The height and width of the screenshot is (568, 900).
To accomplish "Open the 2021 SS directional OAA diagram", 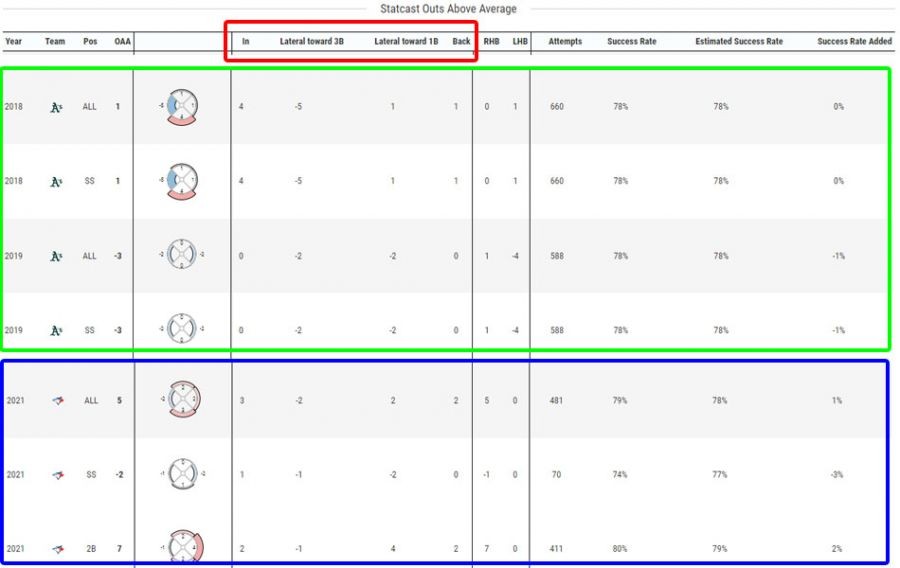I will (x=183, y=474).
